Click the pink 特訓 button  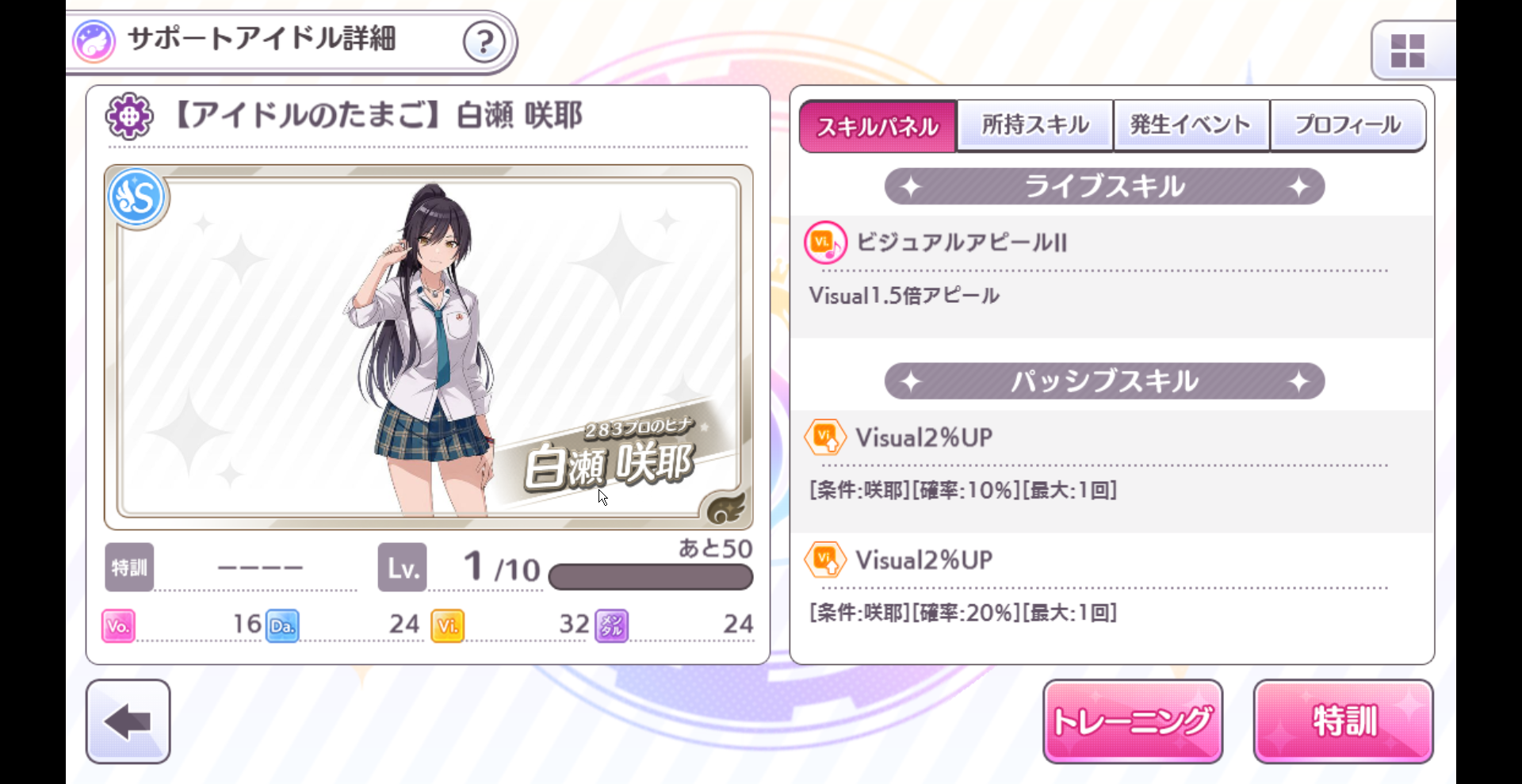point(1344,721)
